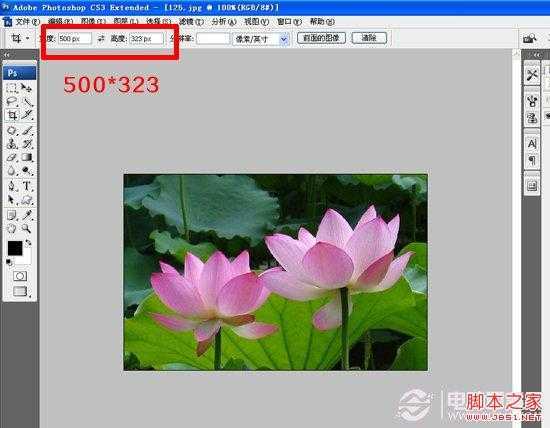Reset default foreground and background colors

click(x=9, y=262)
